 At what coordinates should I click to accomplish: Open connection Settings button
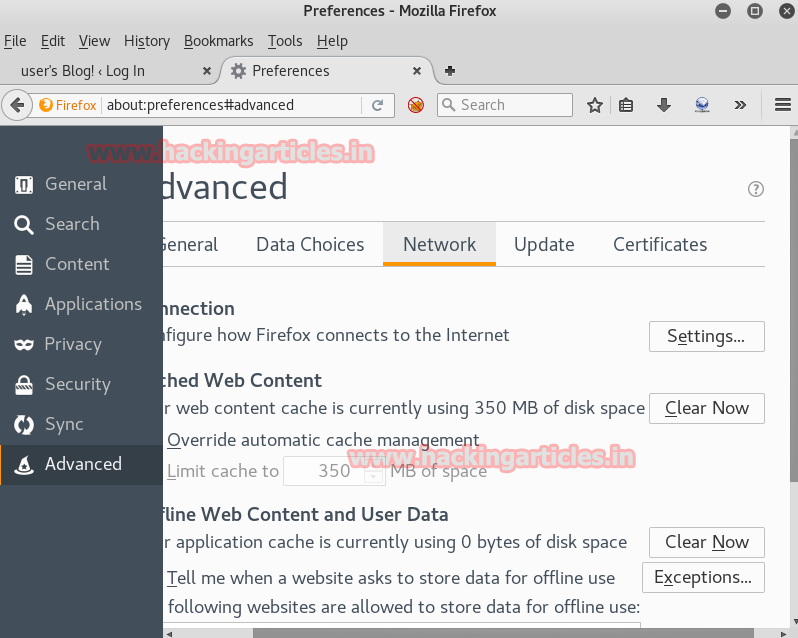707,336
